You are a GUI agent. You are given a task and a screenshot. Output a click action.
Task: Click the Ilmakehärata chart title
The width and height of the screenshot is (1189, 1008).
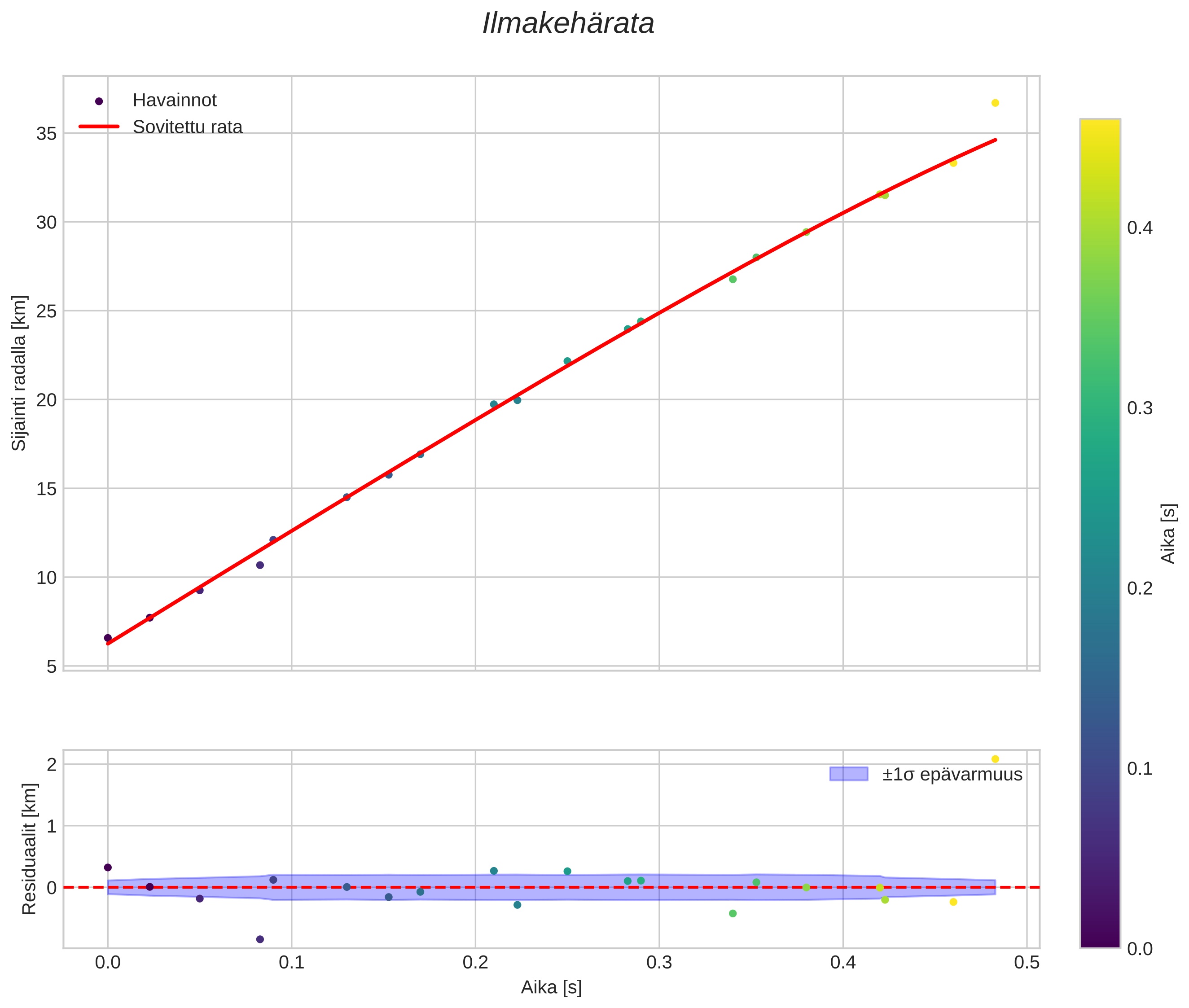coord(568,24)
